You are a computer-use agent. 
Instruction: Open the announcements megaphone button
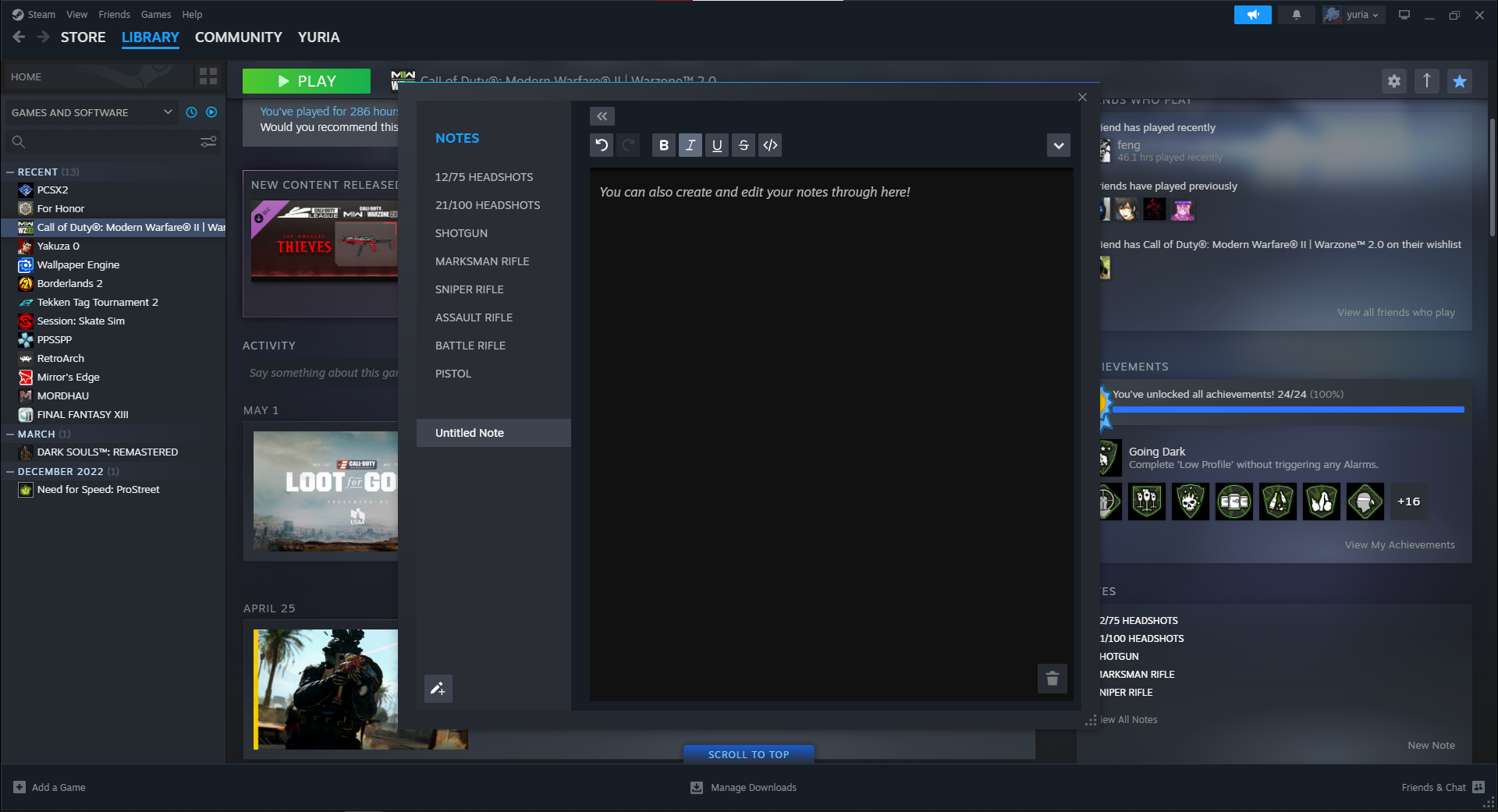pos(1253,15)
